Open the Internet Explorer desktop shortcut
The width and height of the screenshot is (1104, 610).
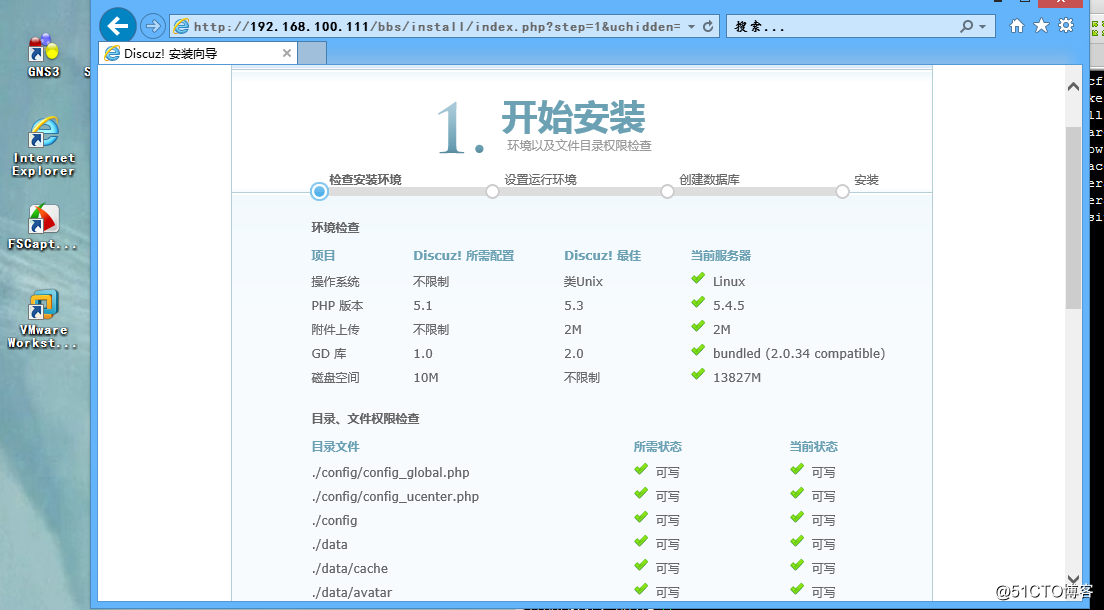point(43,147)
